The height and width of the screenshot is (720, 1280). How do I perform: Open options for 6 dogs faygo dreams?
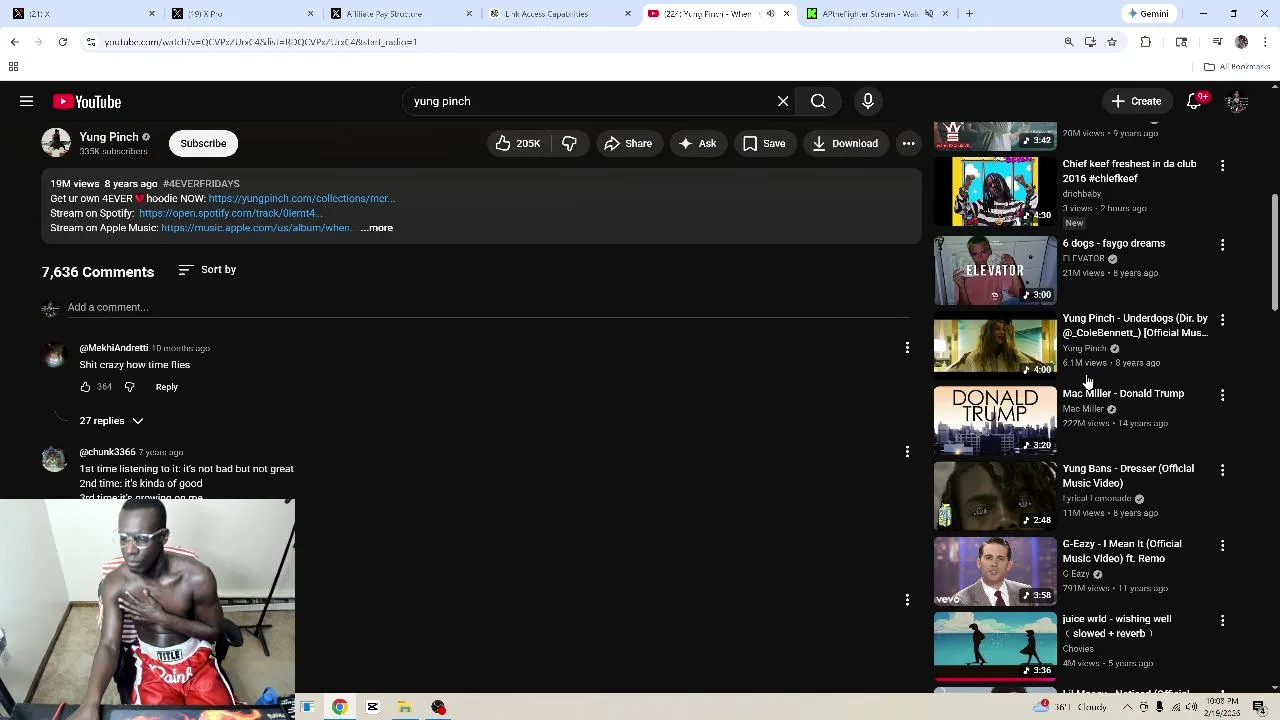pos(1222,245)
